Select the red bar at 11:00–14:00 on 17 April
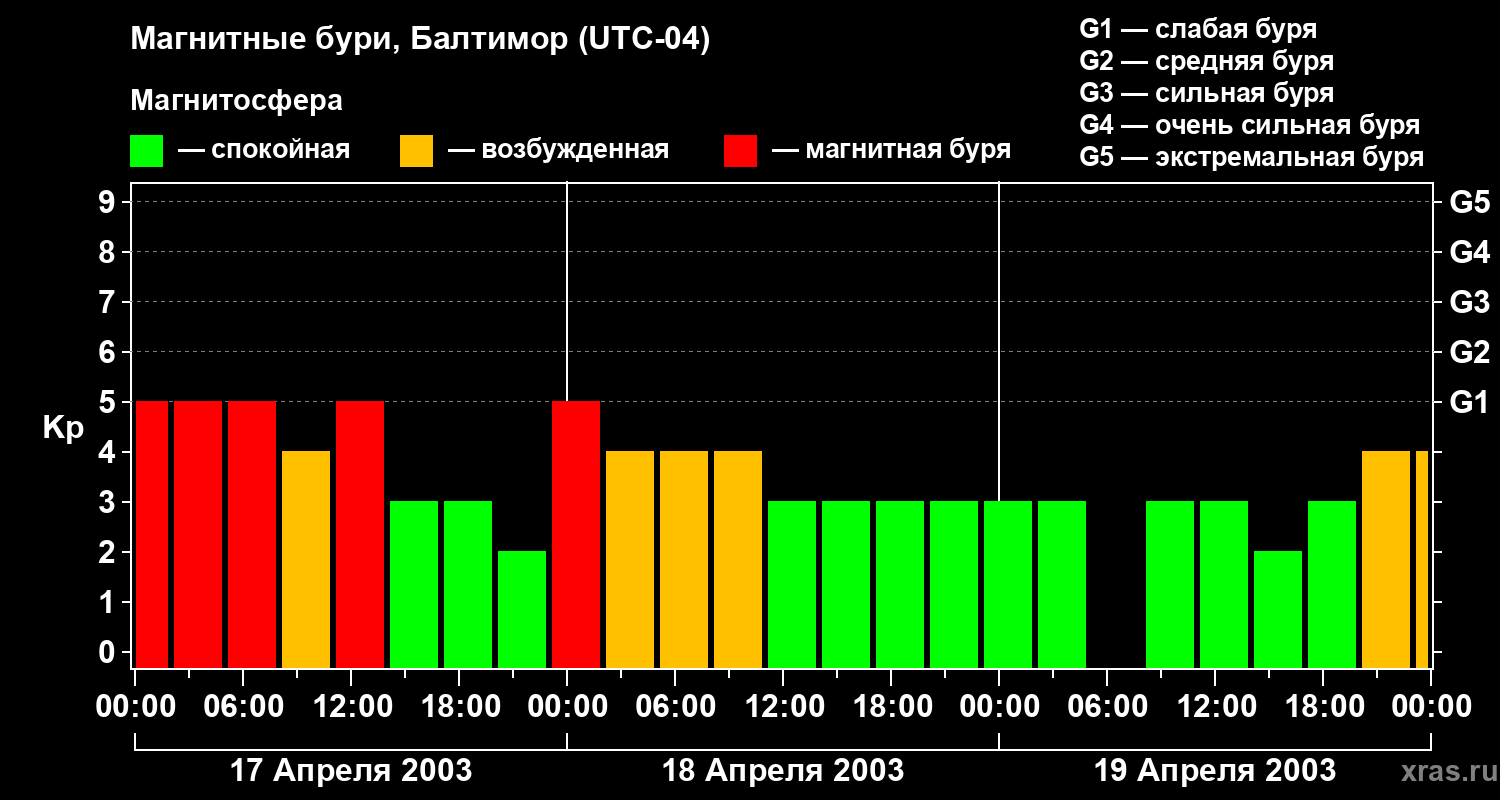1500x800 pixels. [x=360, y=534]
